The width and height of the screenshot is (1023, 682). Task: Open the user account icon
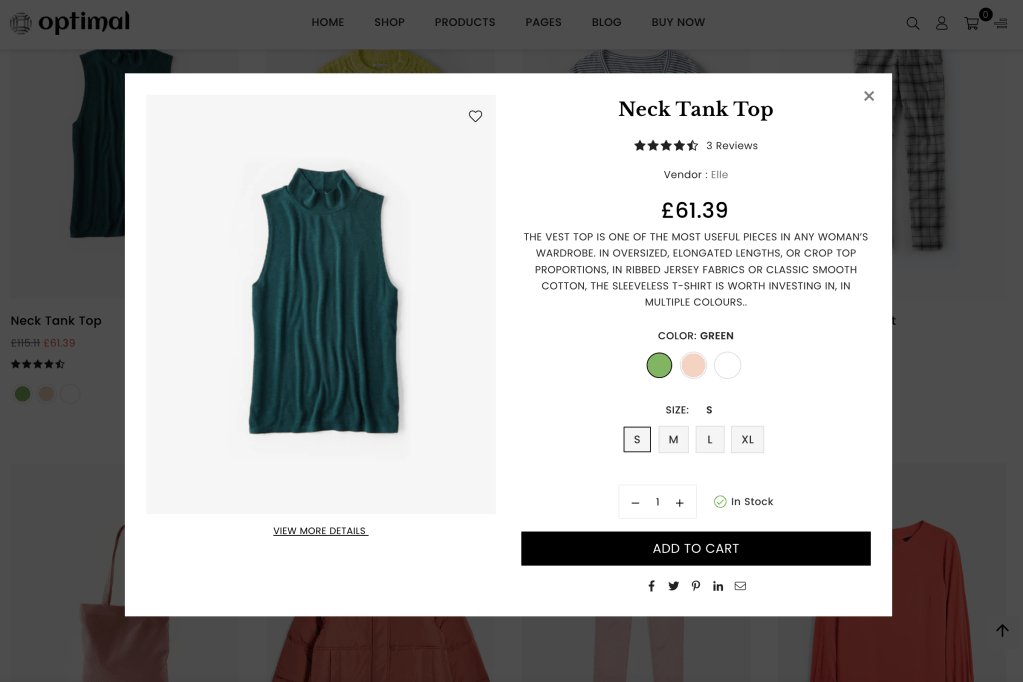coord(941,23)
